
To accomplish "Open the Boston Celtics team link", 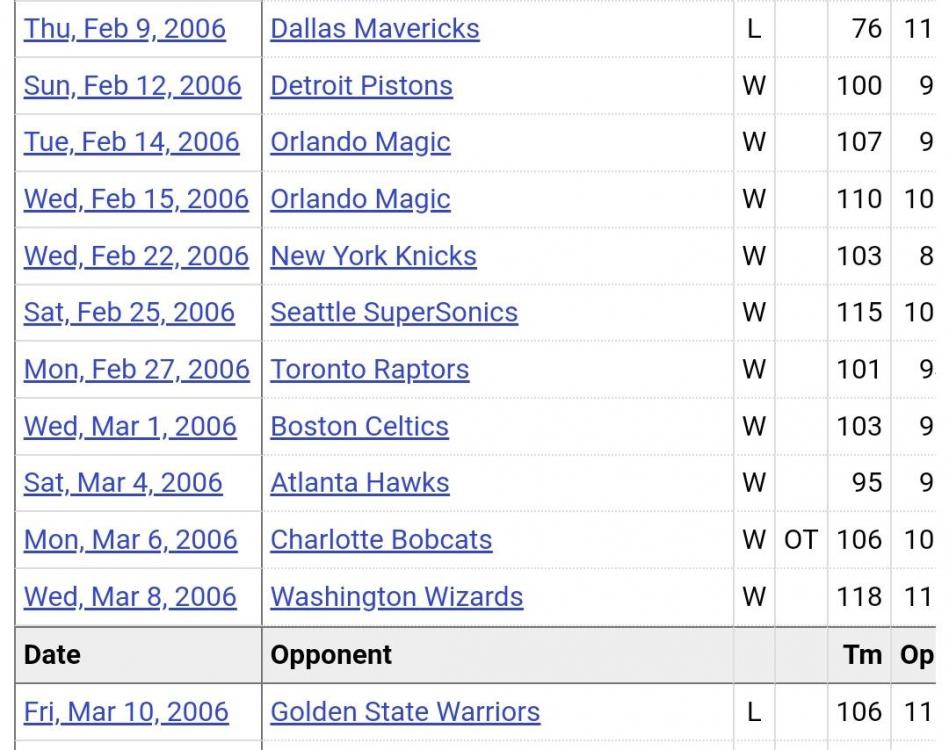I will click(359, 426).
